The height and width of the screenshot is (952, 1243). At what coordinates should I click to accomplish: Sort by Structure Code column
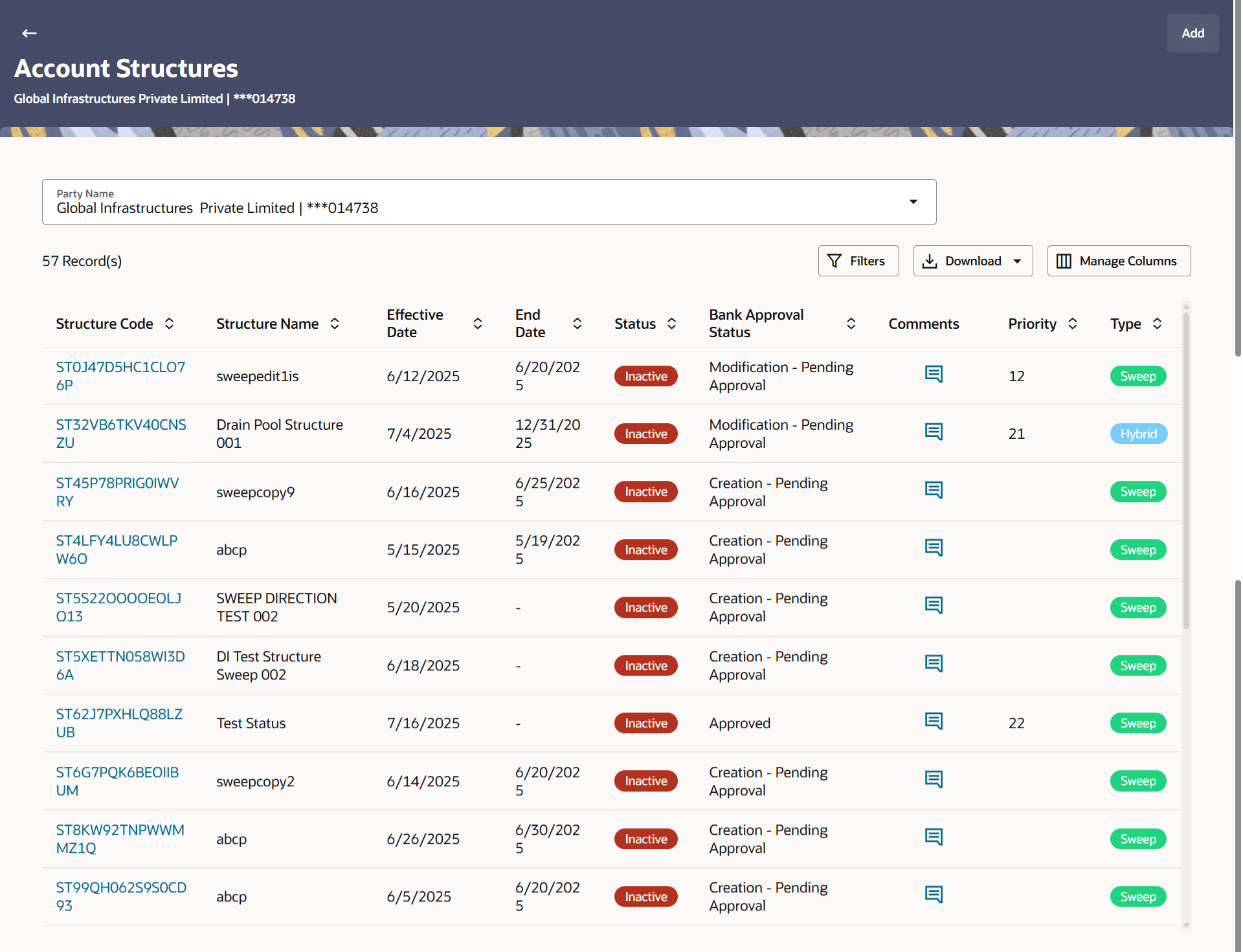pos(169,324)
